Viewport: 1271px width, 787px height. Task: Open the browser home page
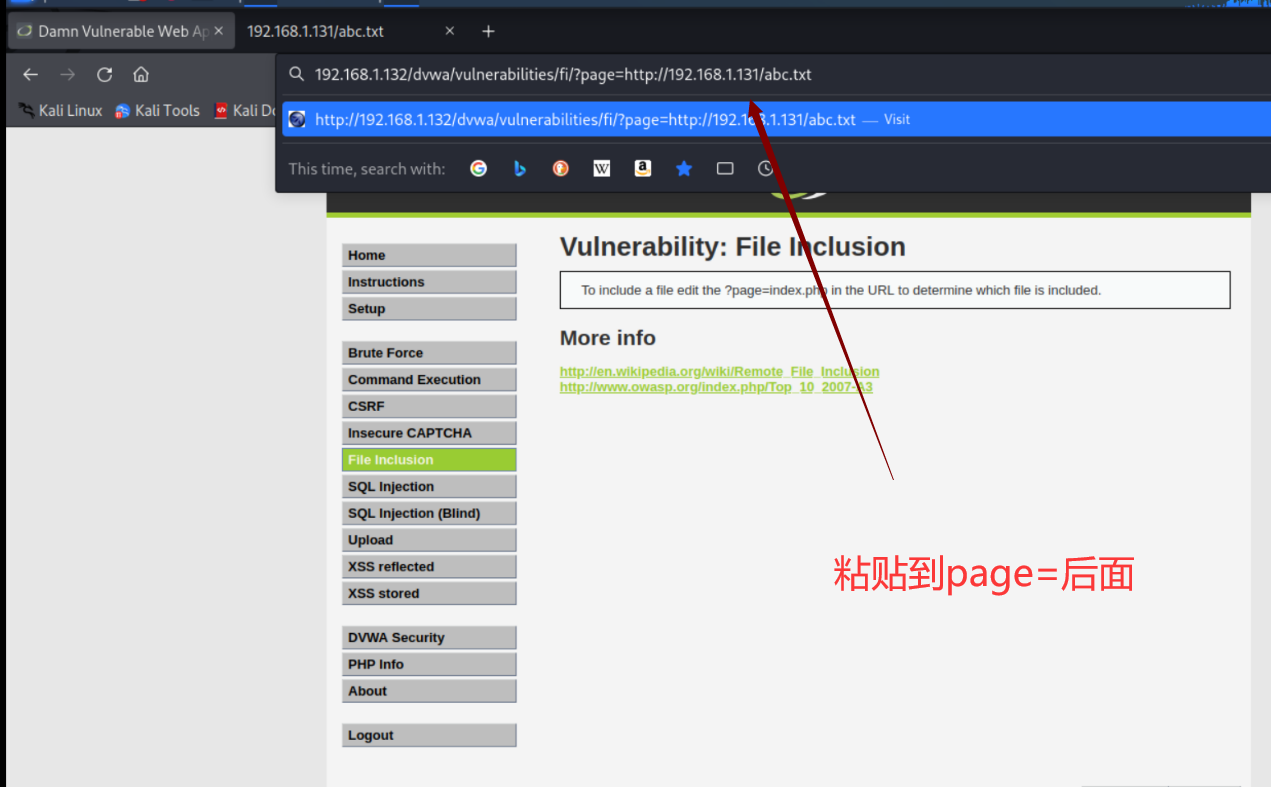(x=141, y=75)
